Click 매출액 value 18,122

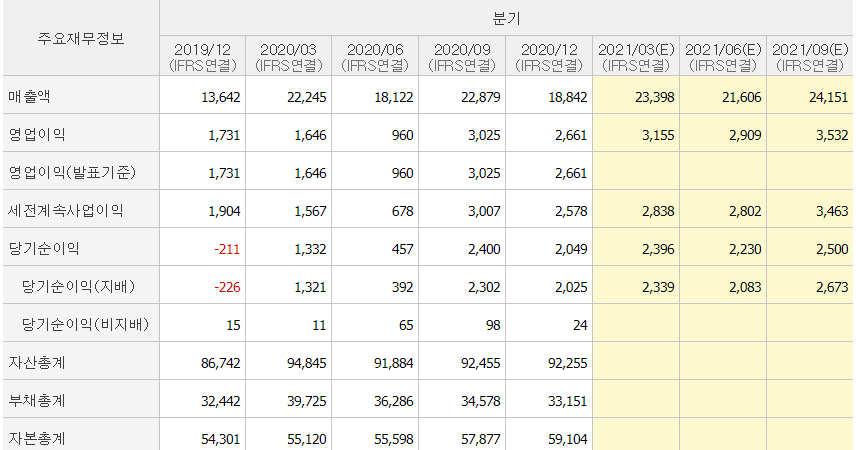pos(394,97)
